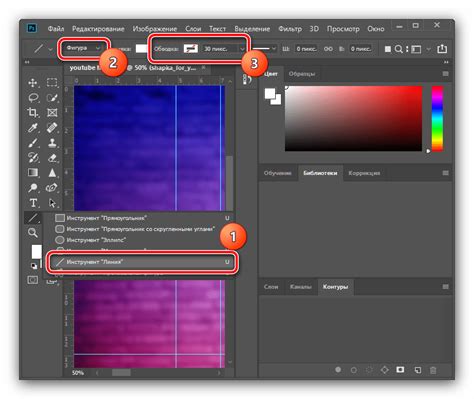Click the search magnifier in options bar
Image resolution: width=474 pixels, height=399 pixels.
pos(399,49)
